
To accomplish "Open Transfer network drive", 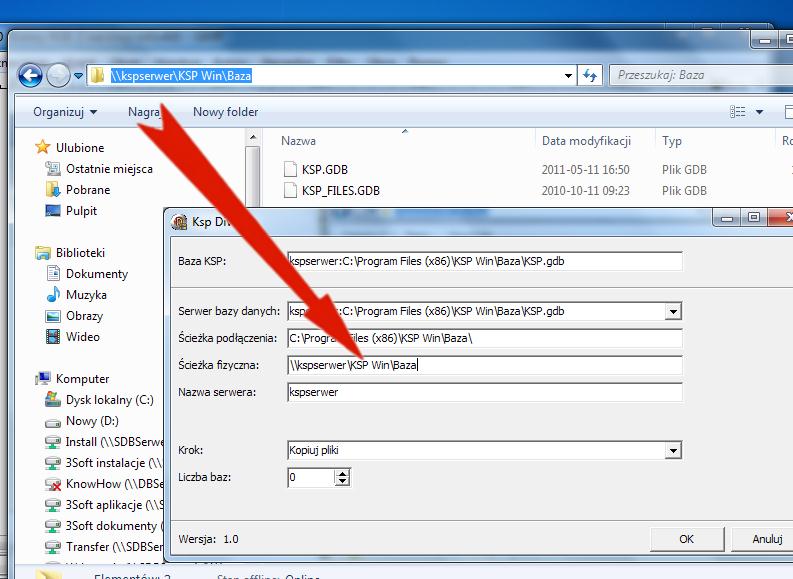I will (104, 547).
